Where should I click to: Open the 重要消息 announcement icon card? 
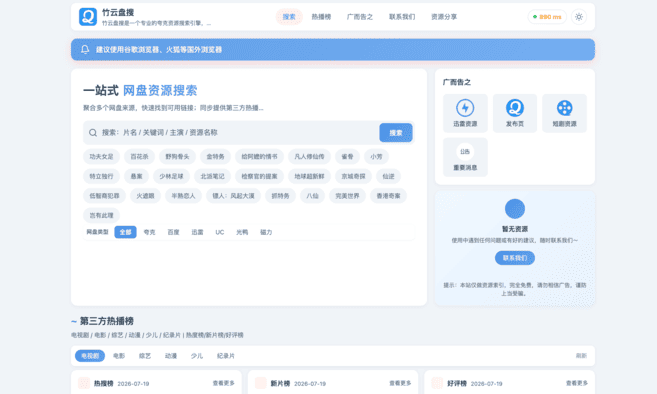(465, 157)
